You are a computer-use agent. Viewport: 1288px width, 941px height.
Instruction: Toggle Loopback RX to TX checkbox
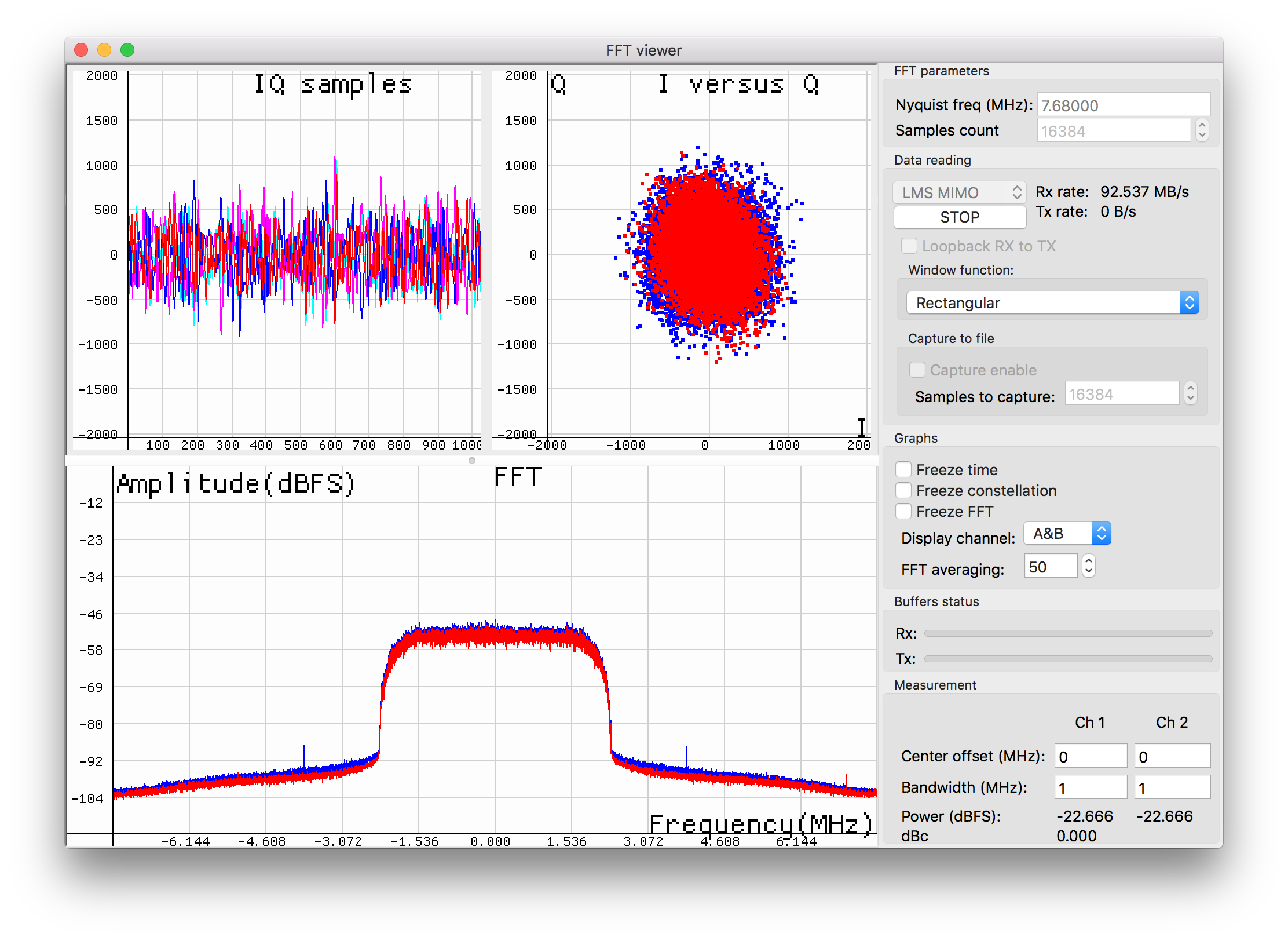(x=909, y=246)
